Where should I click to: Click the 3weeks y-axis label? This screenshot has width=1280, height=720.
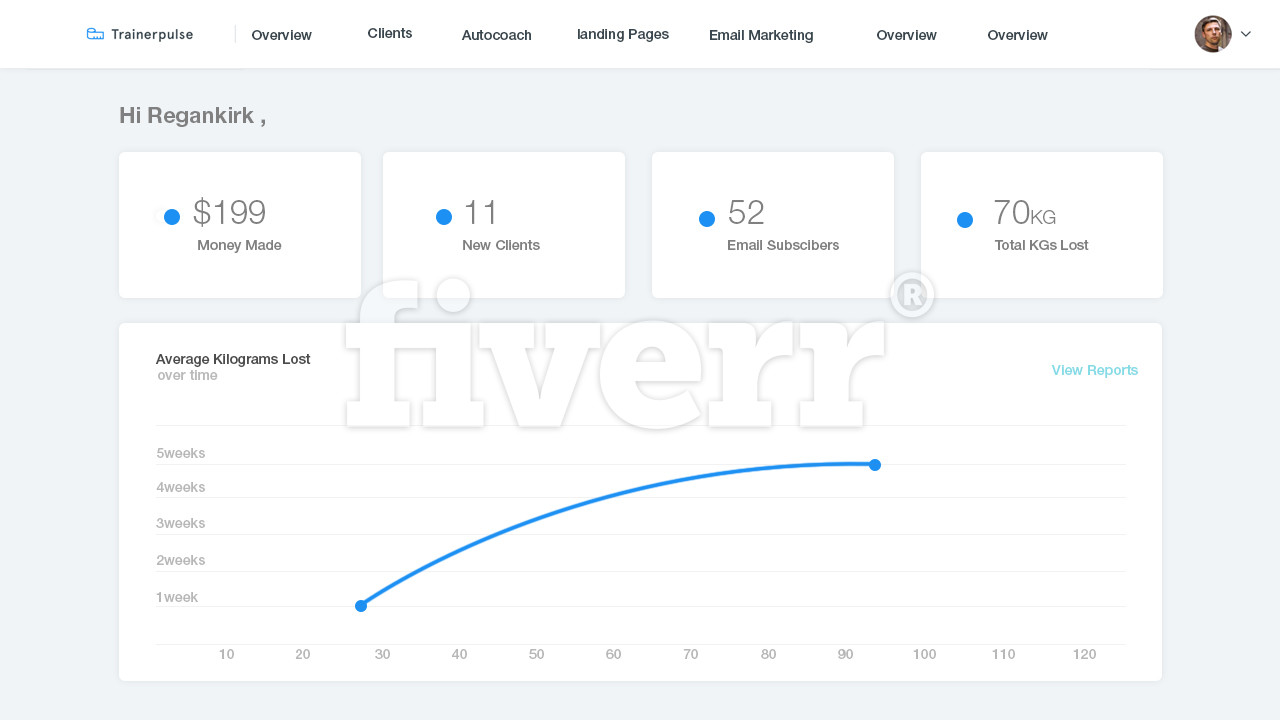pyautogui.click(x=181, y=523)
